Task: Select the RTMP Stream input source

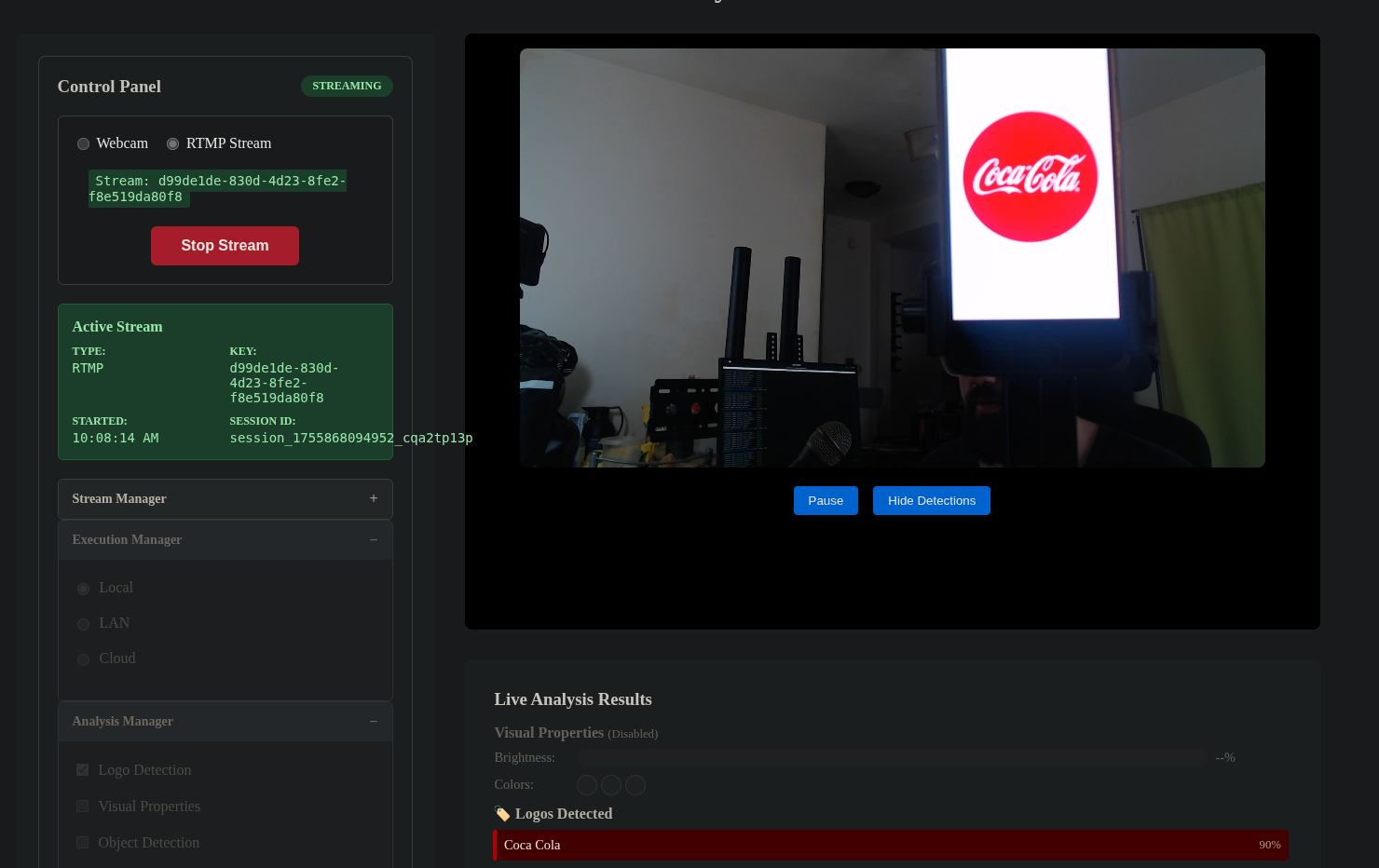Action: coord(172,143)
